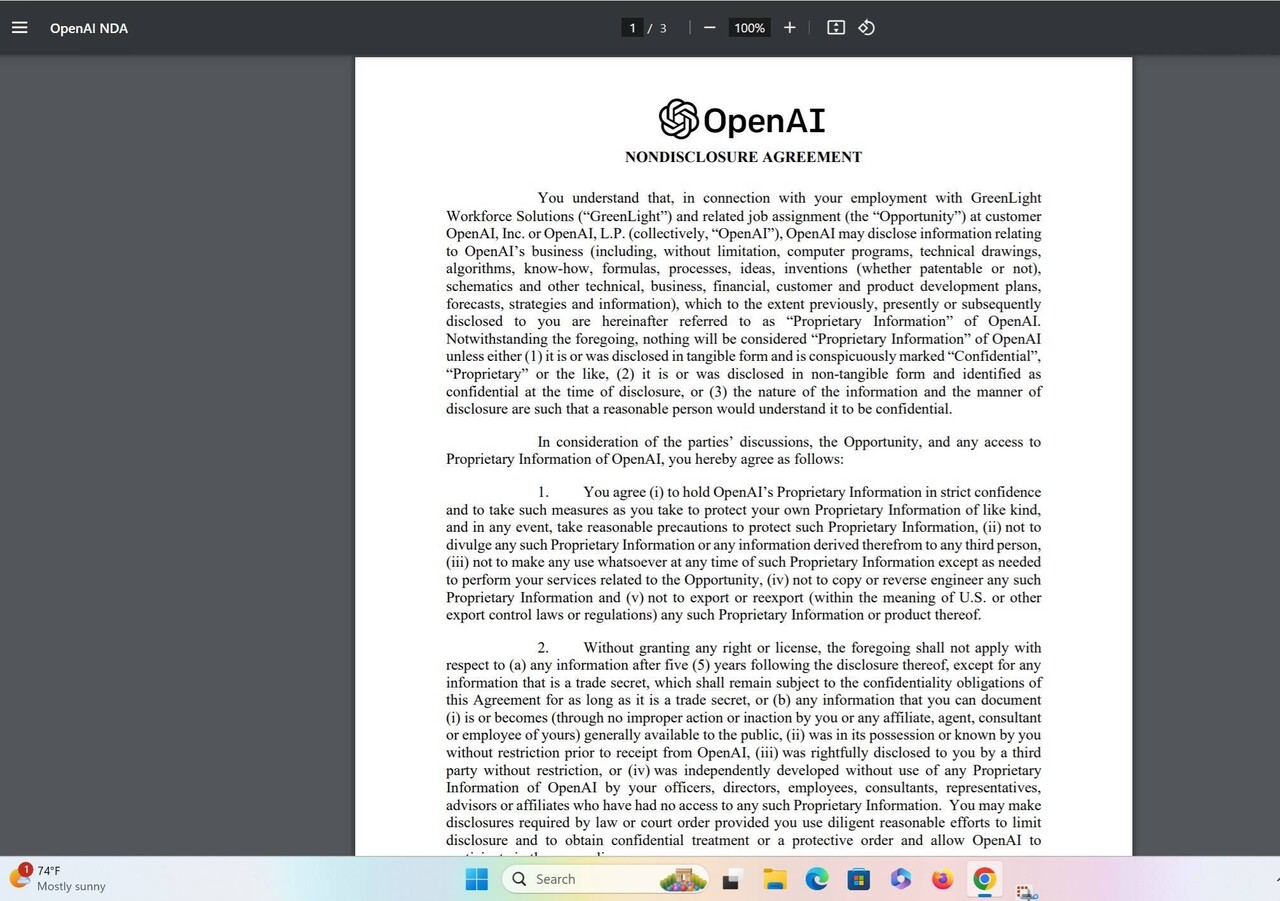Open the Microsoft Store
This screenshot has height=901, width=1280.
[857, 879]
